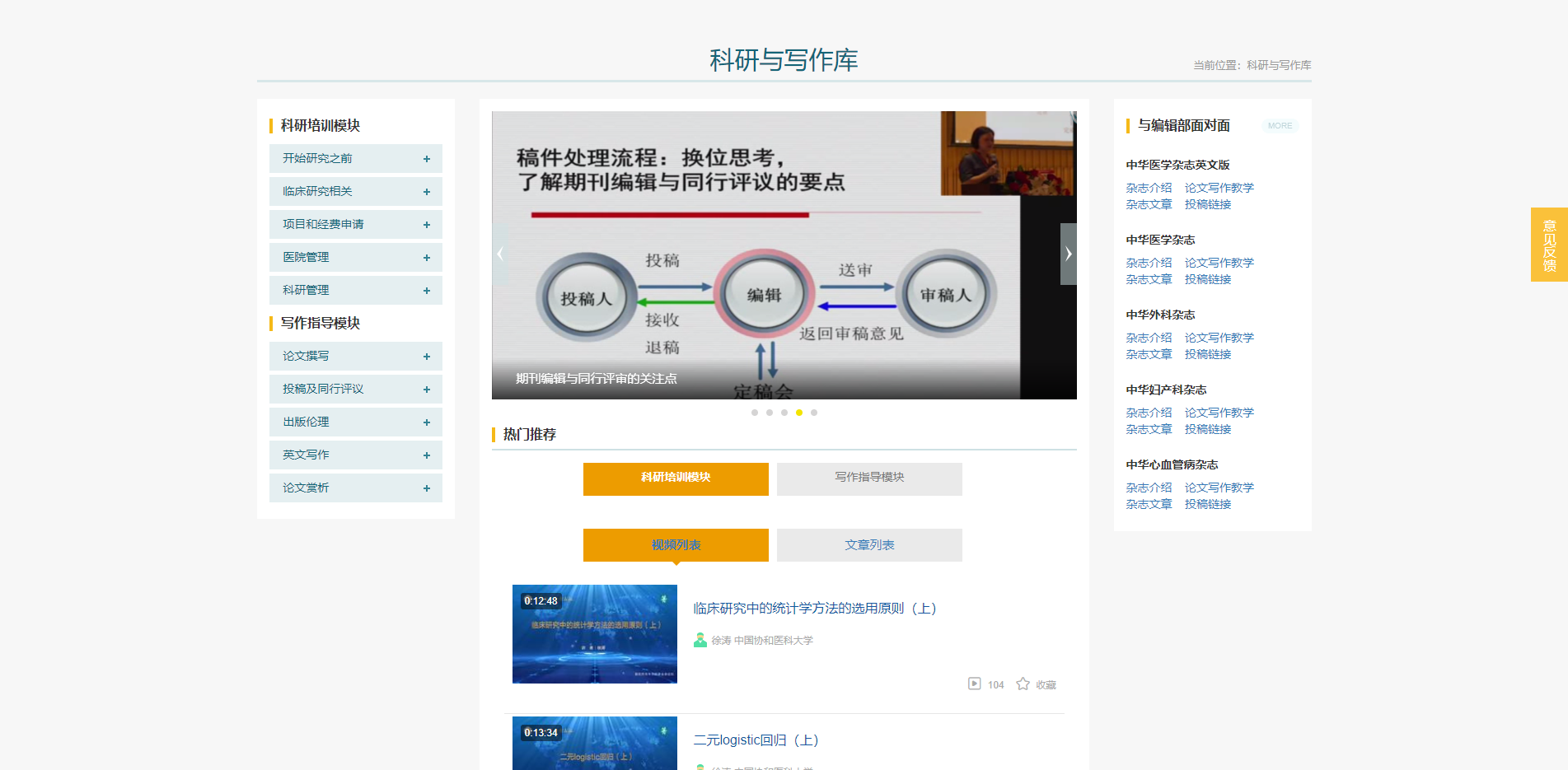Click the previous slide arrow on the carousel
The height and width of the screenshot is (770, 1568).
[500, 254]
